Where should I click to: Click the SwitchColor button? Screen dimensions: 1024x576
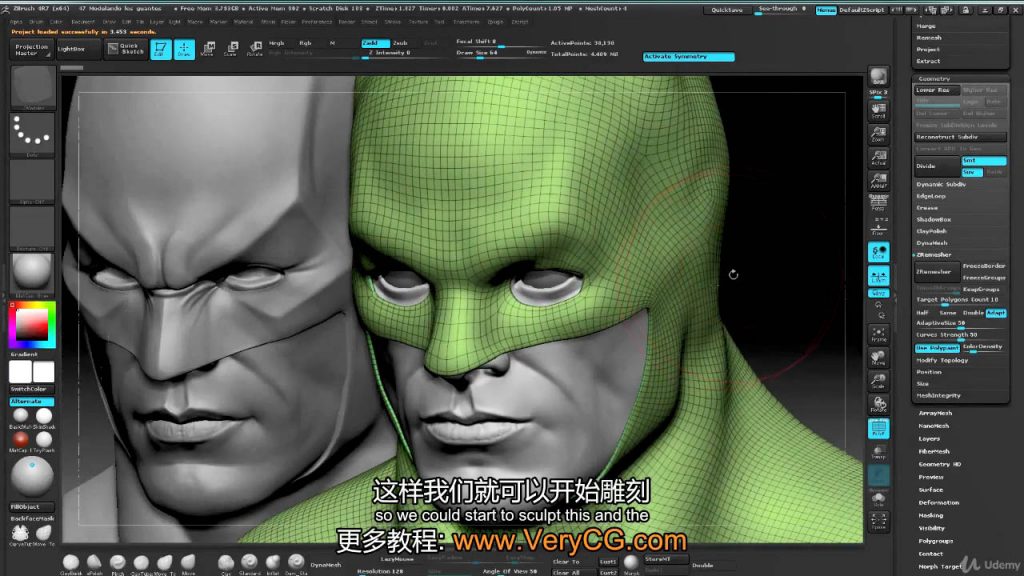click(x=31, y=389)
